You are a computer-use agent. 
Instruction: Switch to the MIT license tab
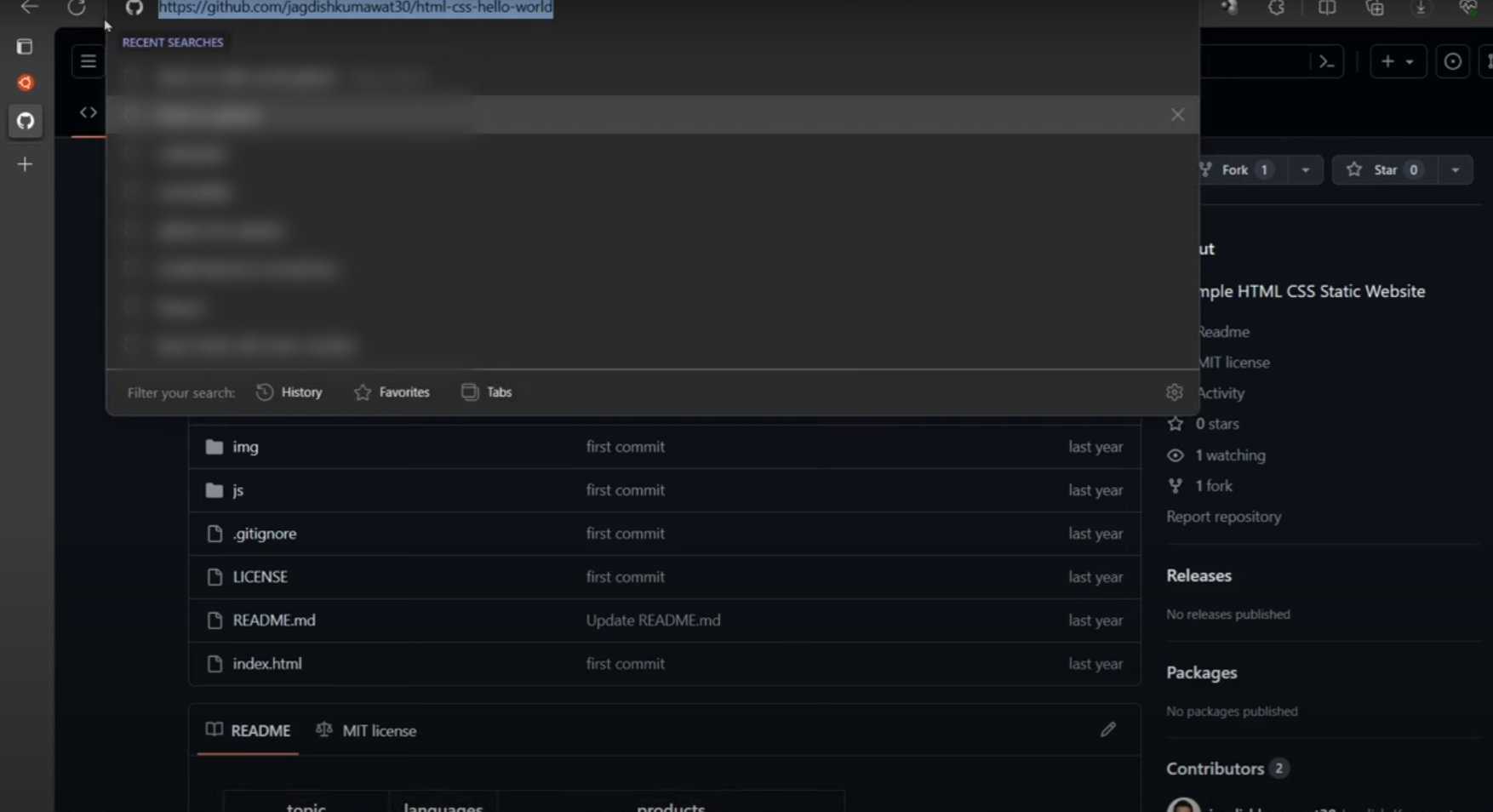(x=366, y=730)
